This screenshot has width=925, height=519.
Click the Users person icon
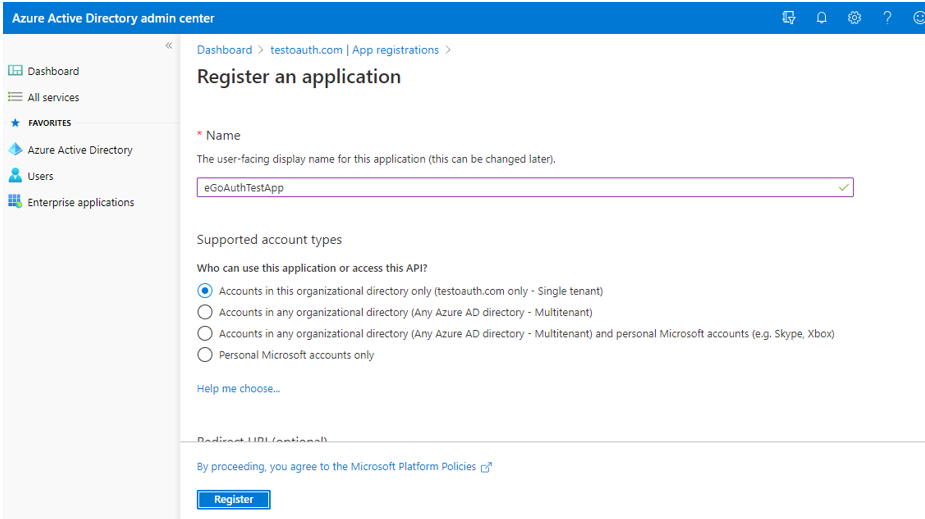coord(15,175)
